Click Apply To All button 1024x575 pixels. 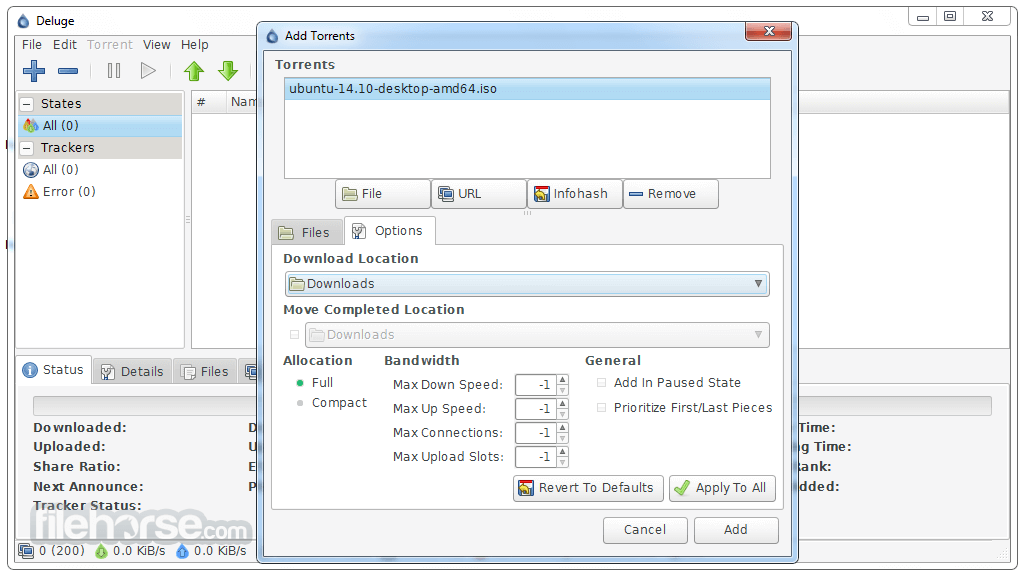[722, 488]
